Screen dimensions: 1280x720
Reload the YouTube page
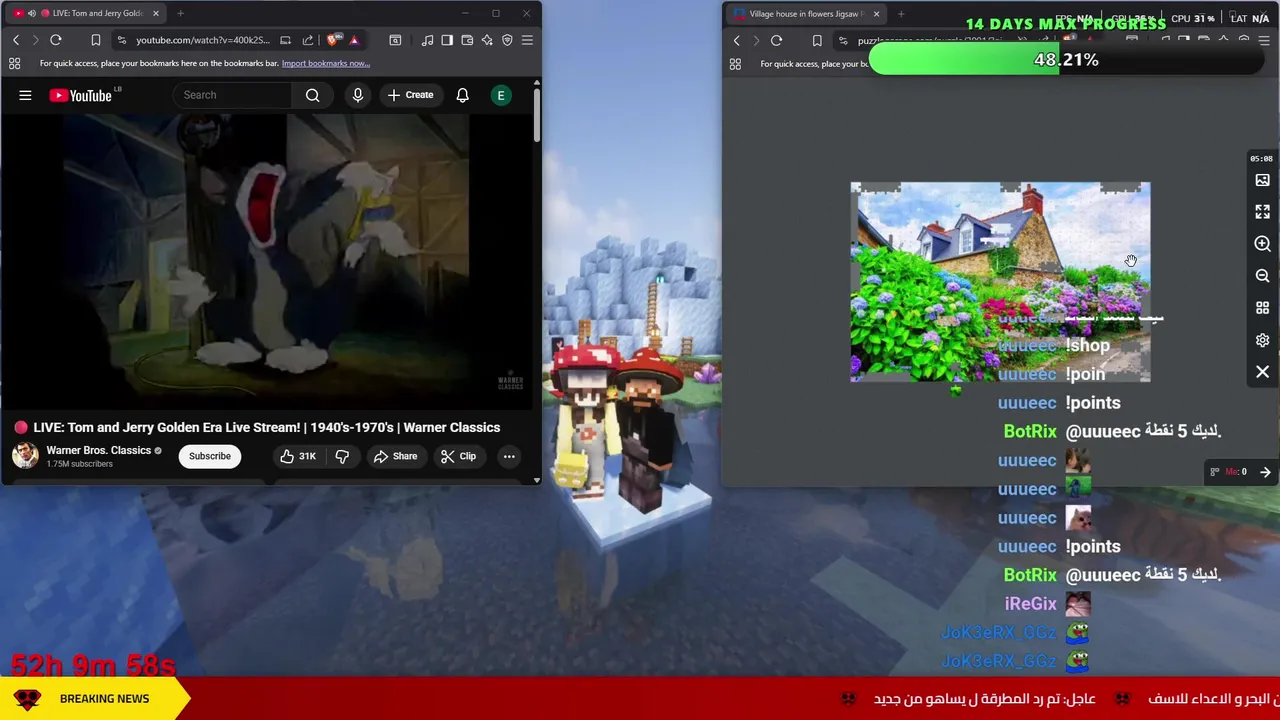click(56, 40)
